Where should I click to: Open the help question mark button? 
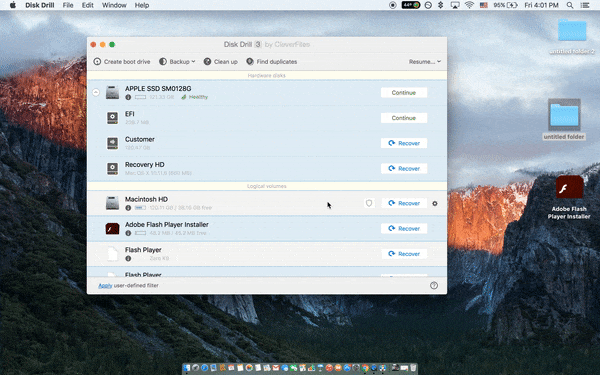(x=434, y=285)
